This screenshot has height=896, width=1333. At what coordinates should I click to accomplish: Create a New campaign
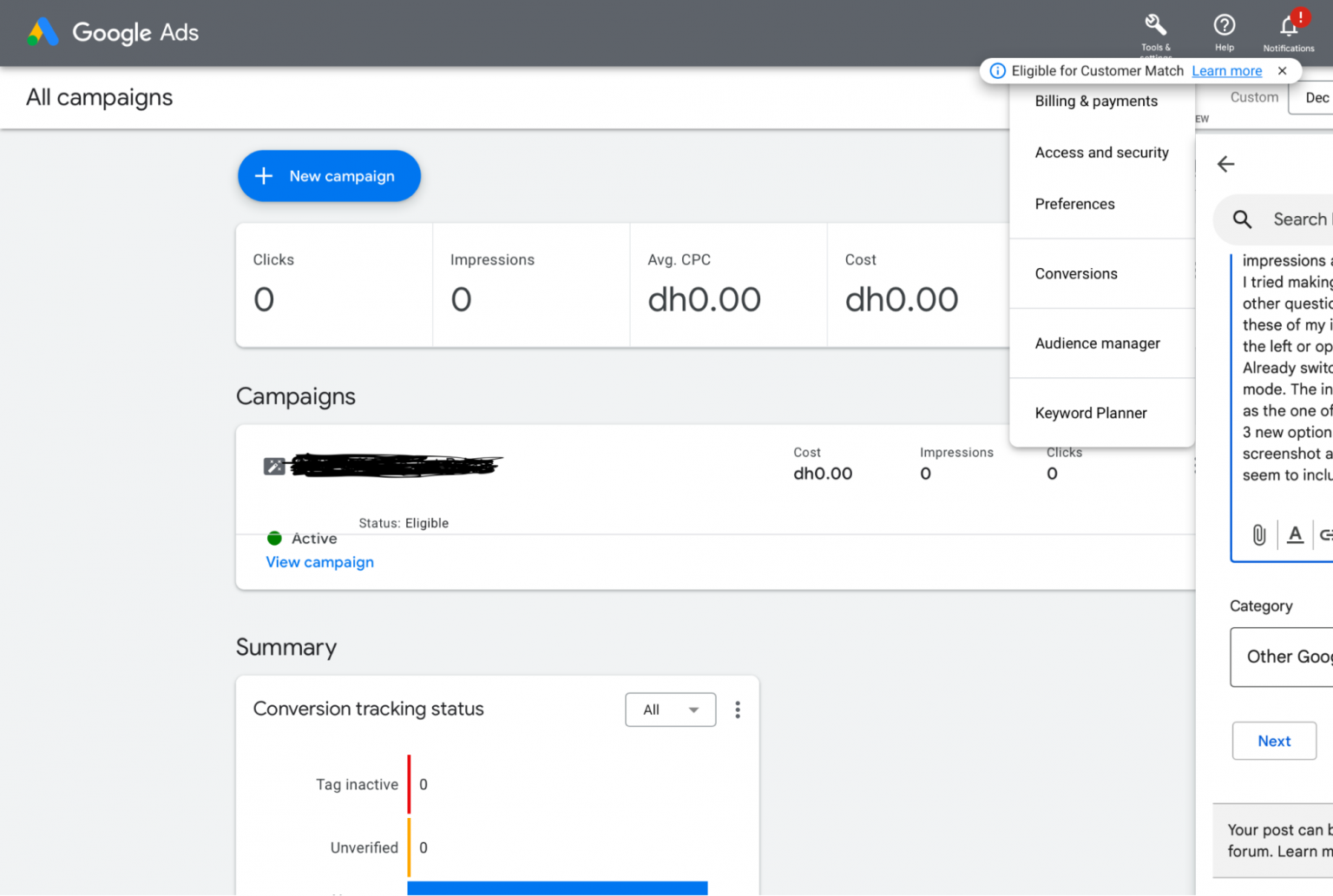329,176
